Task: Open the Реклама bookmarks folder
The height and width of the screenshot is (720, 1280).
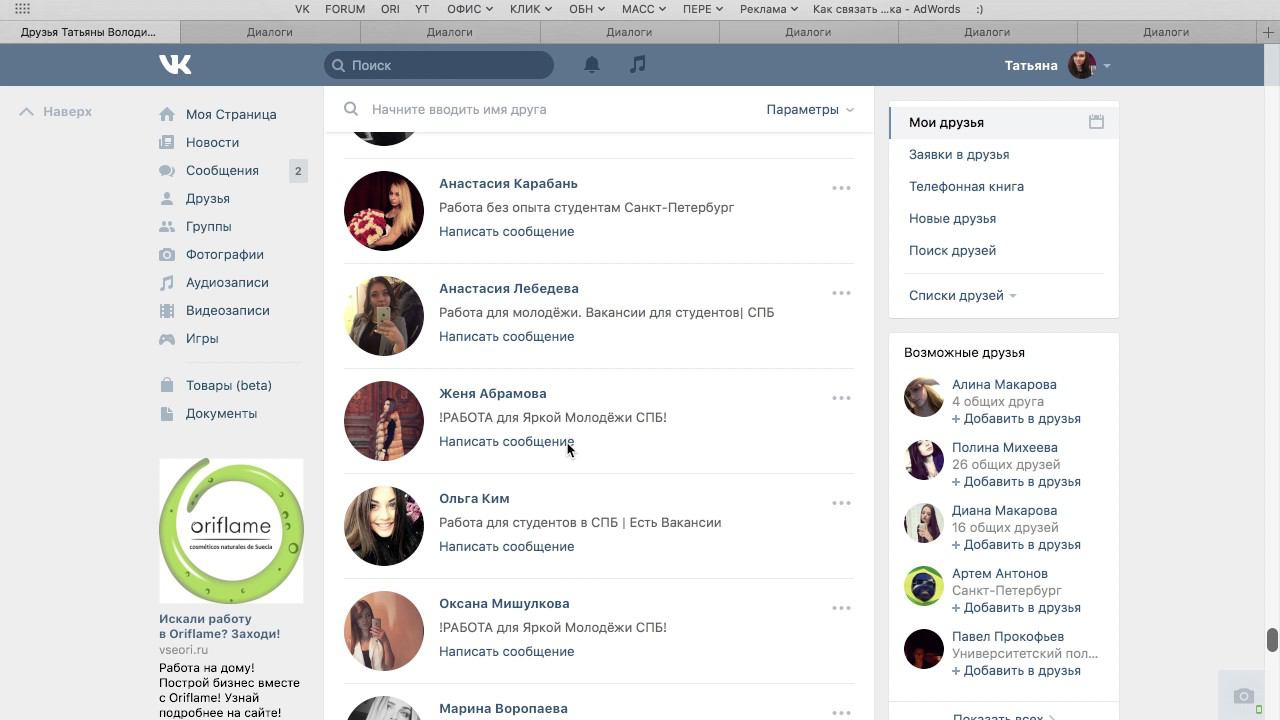Action: pos(768,9)
